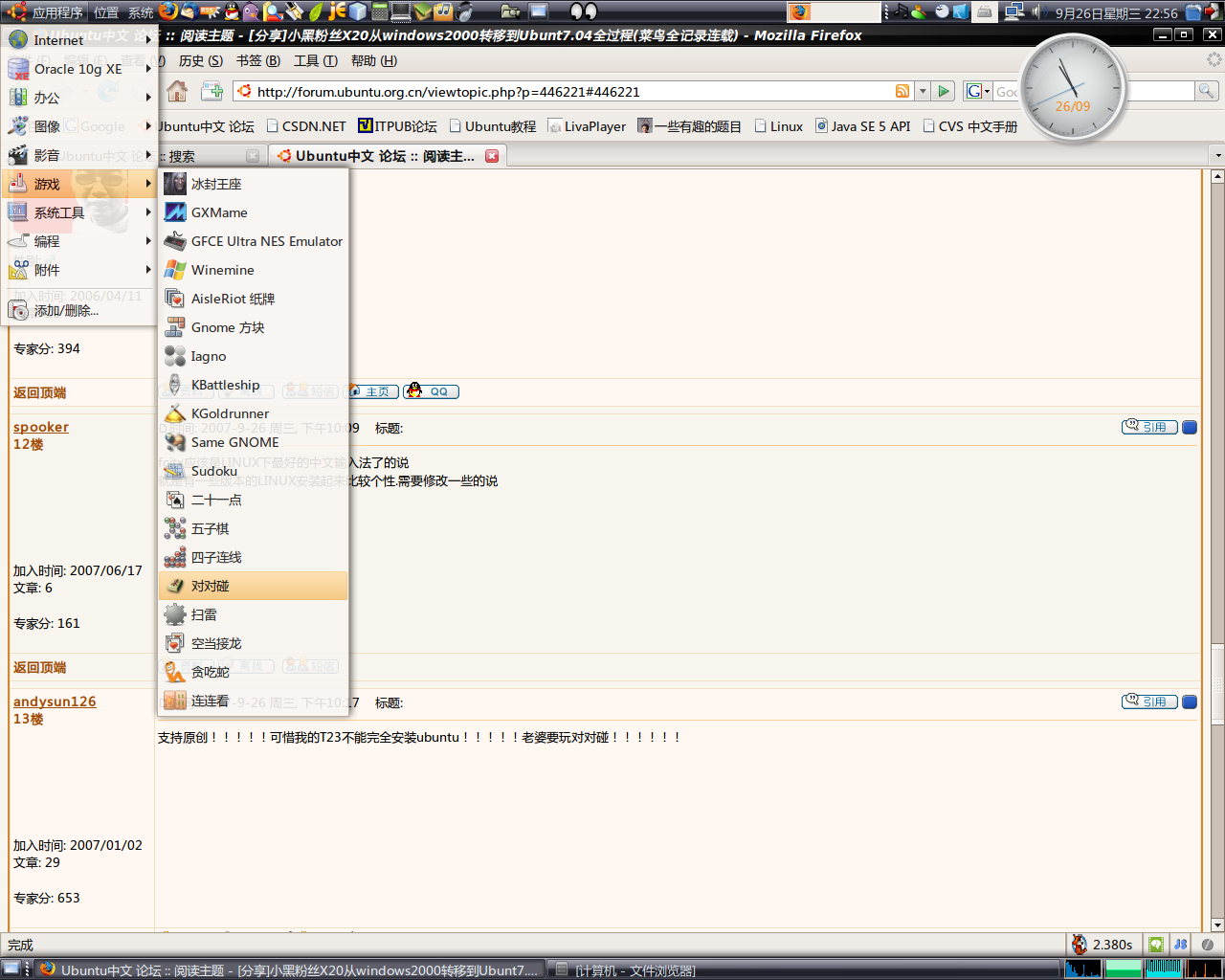Image resolution: width=1225 pixels, height=980 pixels.
Task: Open the tab list dropdown arrow
Action: (1217, 155)
